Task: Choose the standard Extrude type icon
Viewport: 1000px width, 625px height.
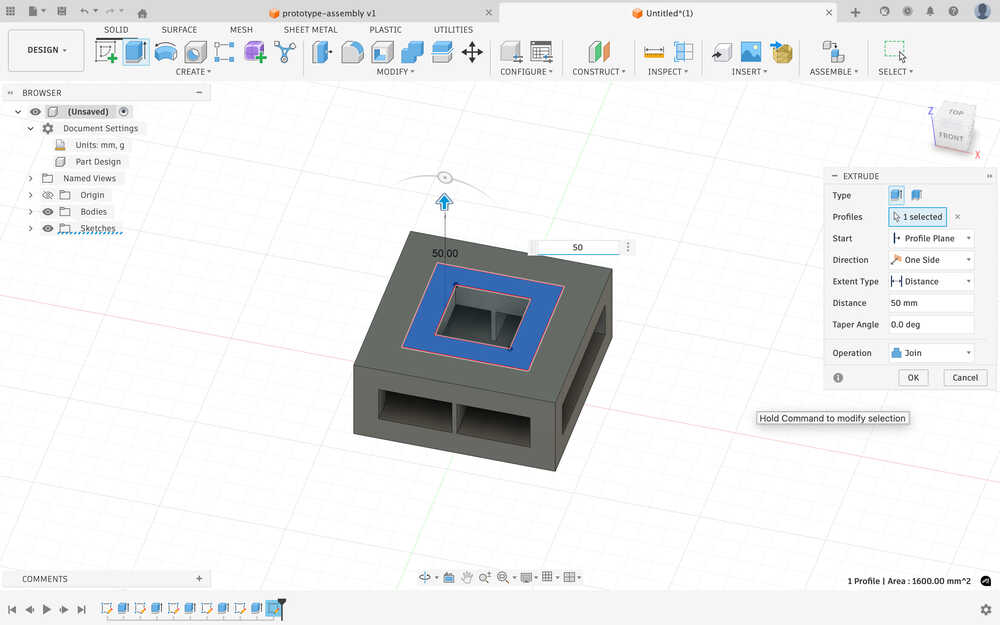Action: [896, 195]
